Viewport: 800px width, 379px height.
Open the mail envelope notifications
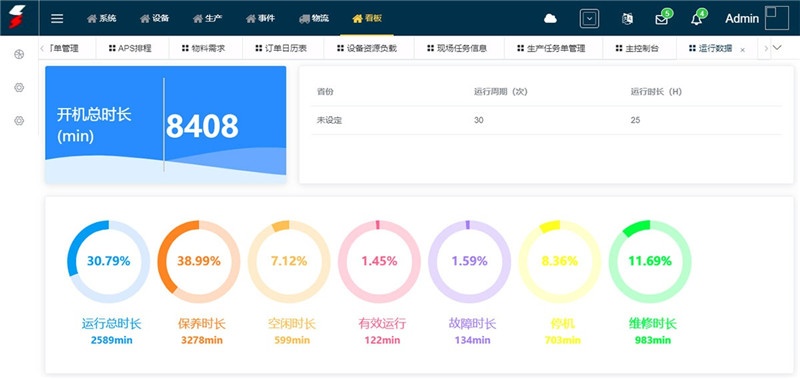[662, 19]
